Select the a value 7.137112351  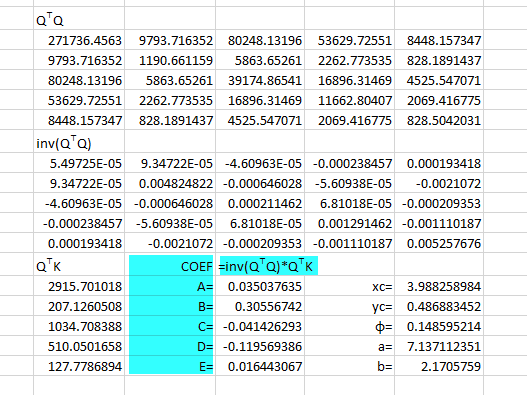439,346
